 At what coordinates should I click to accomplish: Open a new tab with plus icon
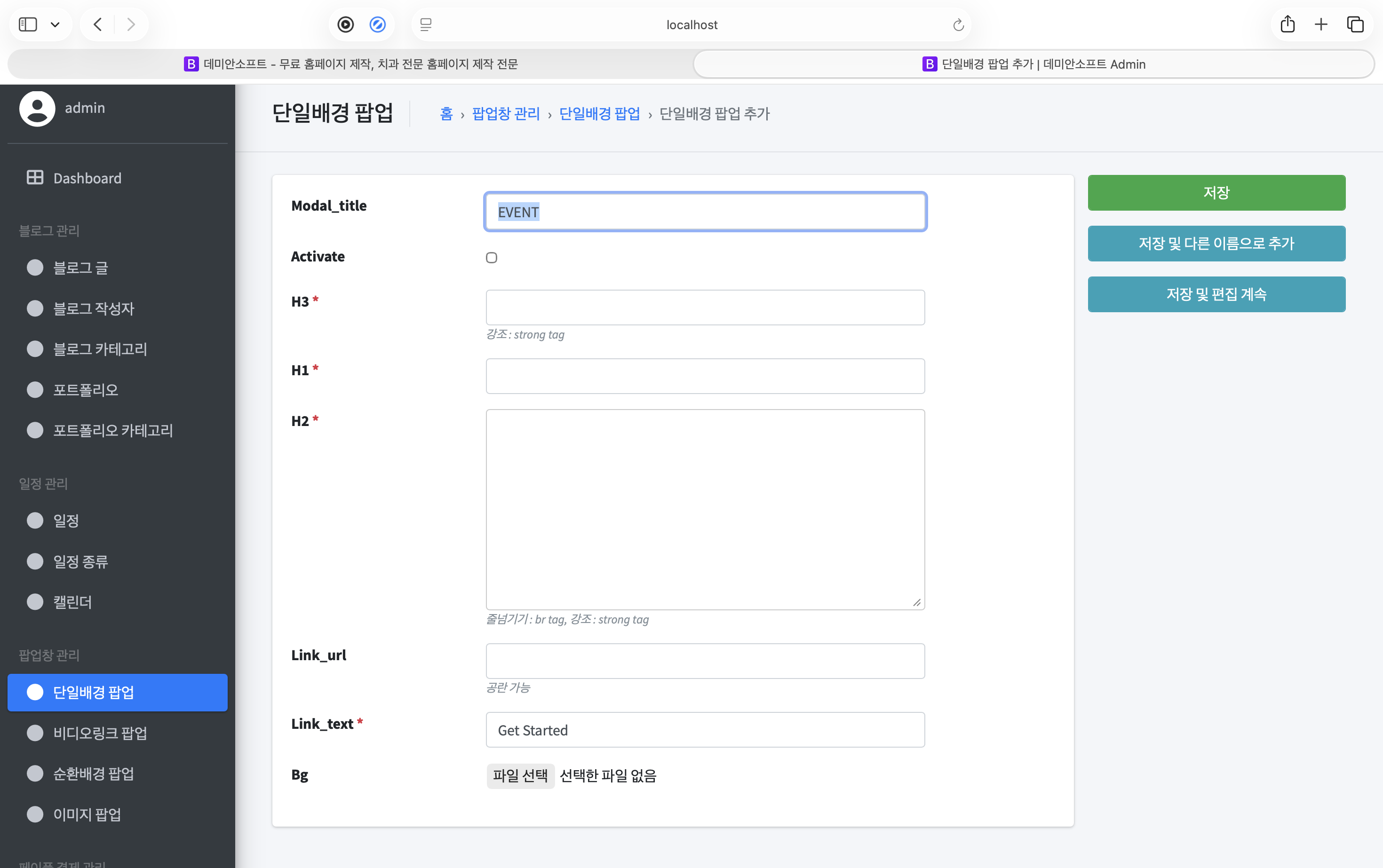(1321, 24)
